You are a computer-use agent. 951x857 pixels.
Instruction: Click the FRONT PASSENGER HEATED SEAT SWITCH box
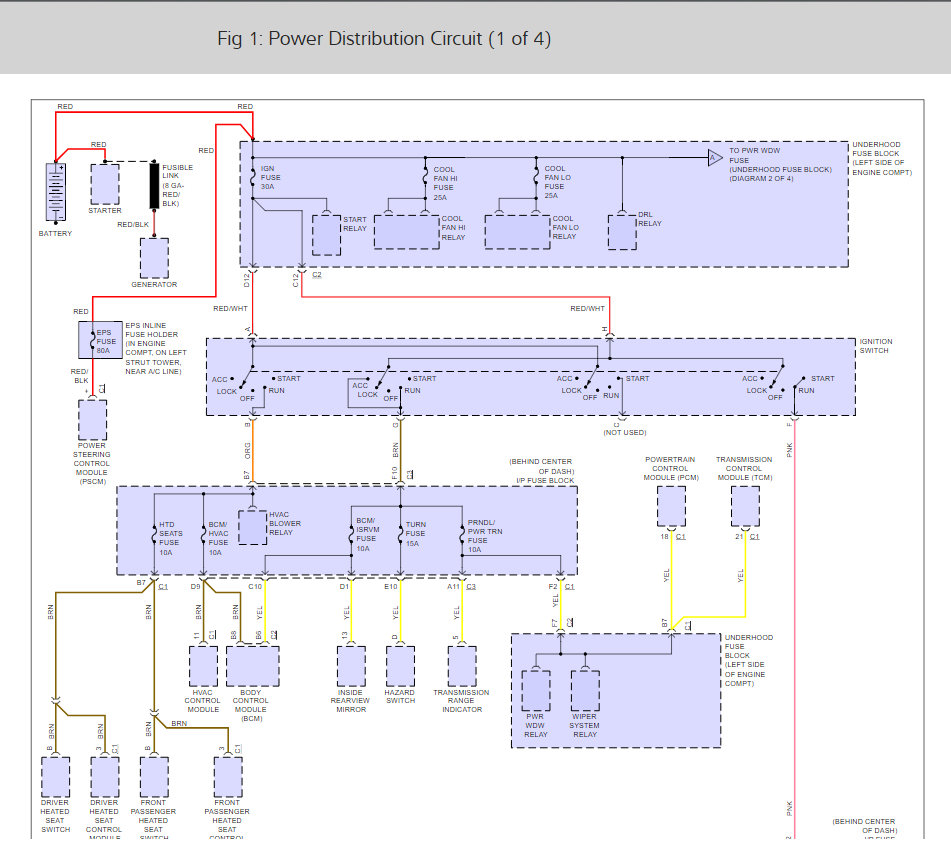154,777
